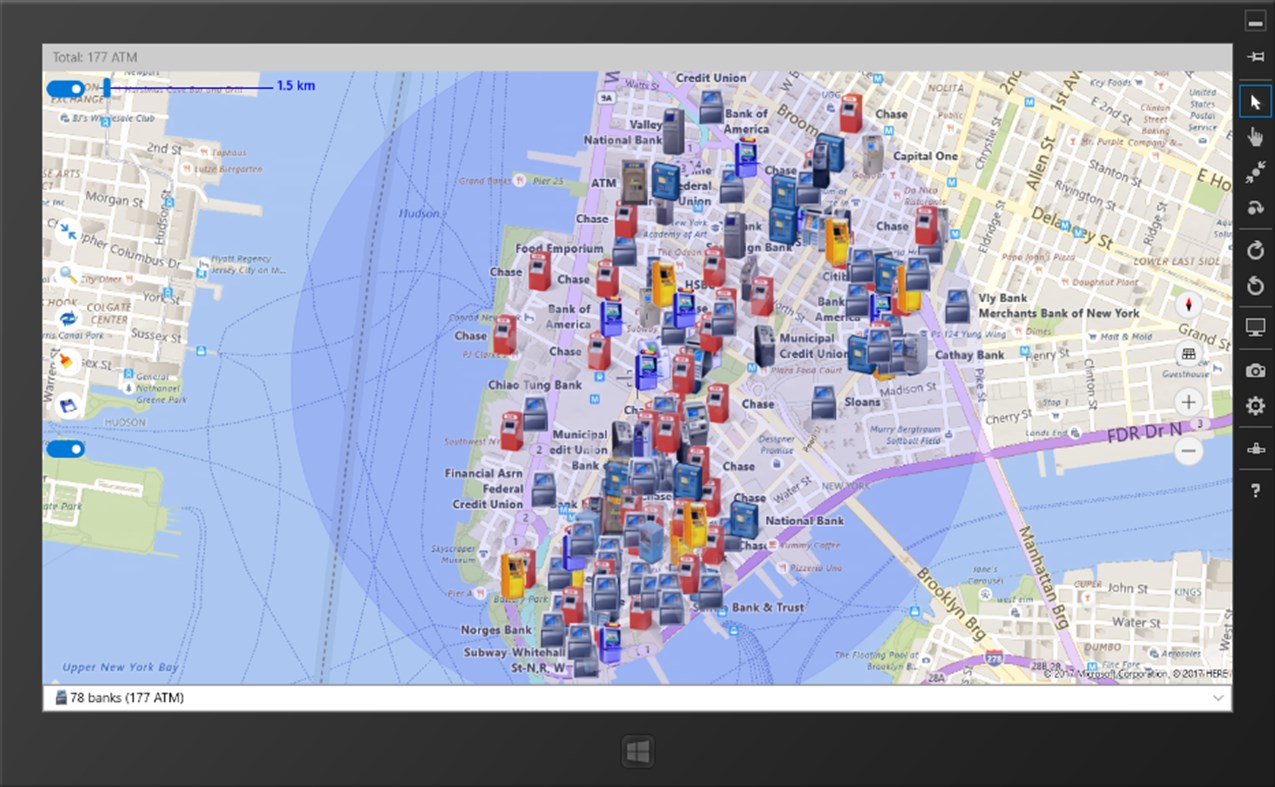Rotate simulator counterclockwise
The width and height of the screenshot is (1275, 787).
pyautogui.click(x=1255, y=287)
